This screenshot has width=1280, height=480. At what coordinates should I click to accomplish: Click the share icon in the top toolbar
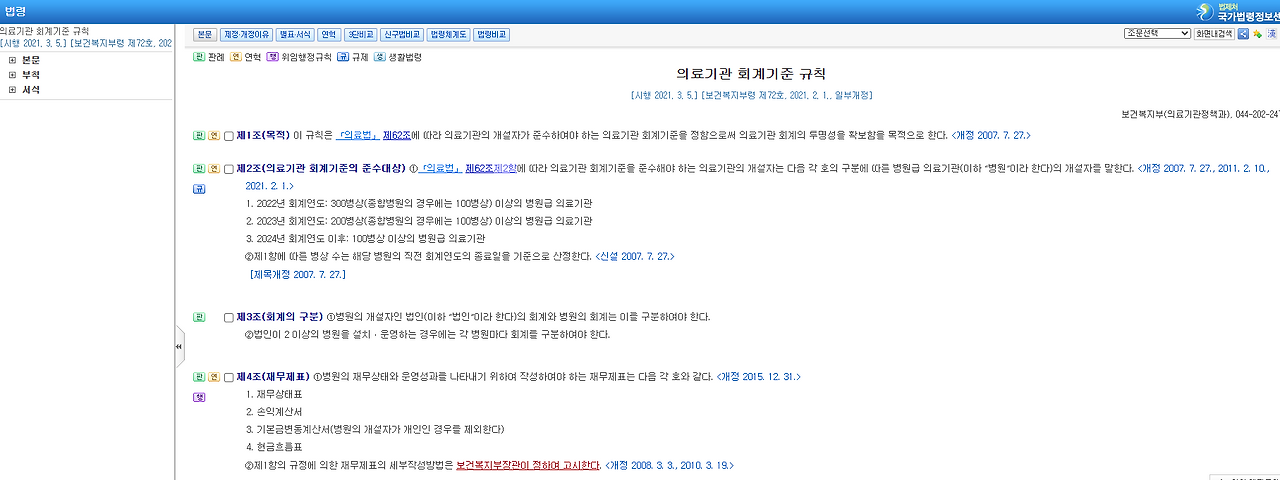pyautogui.click(x=1243, y=34)
